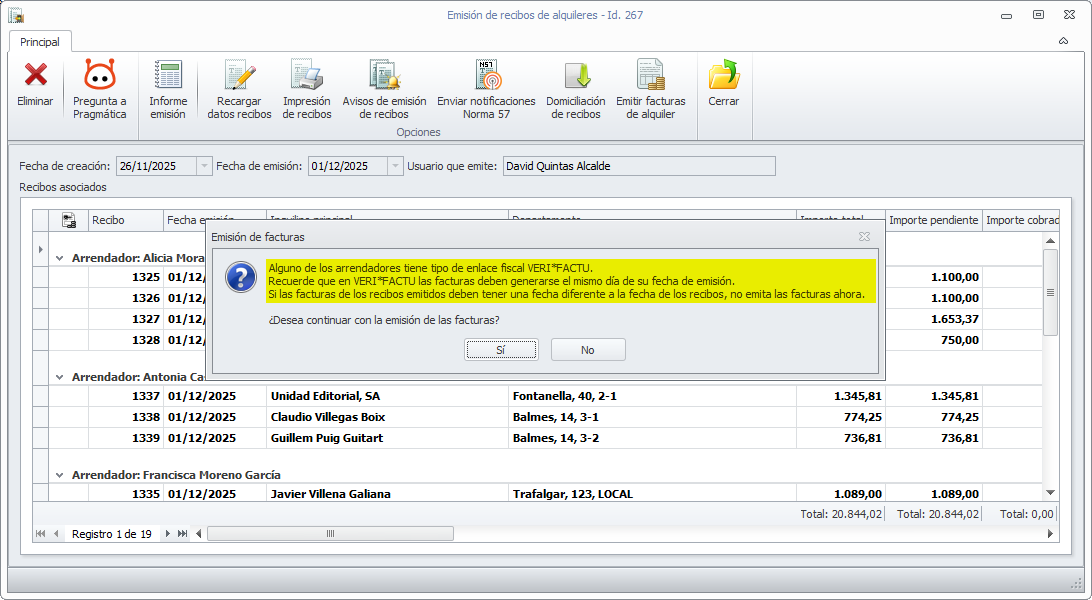
Task: Click the Importe cobrado column header
Action: [x=1021, y=220]
